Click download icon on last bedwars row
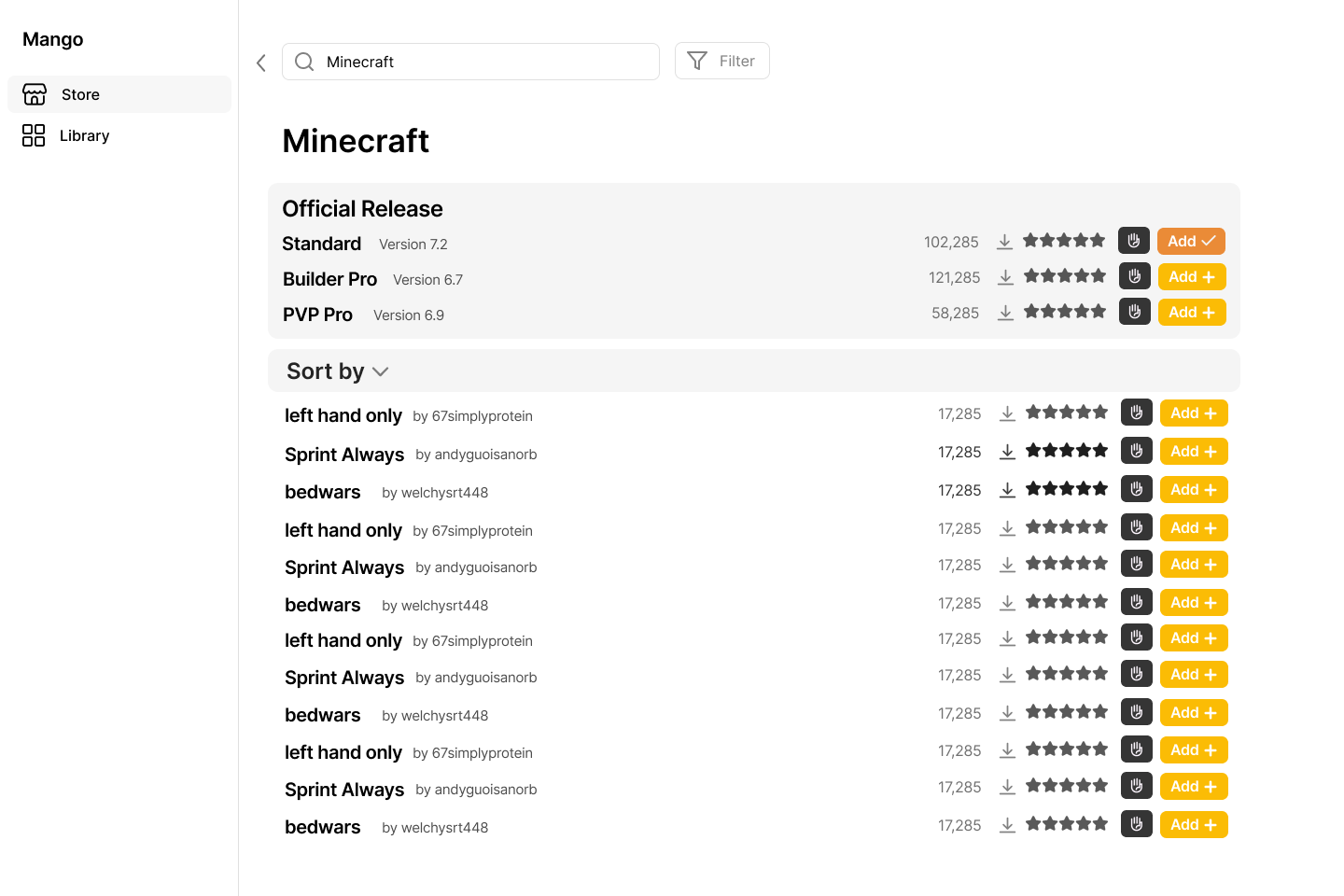The height and width of the screenshot is (896, 1344). pyautogui.click(x=1007, y=825)
